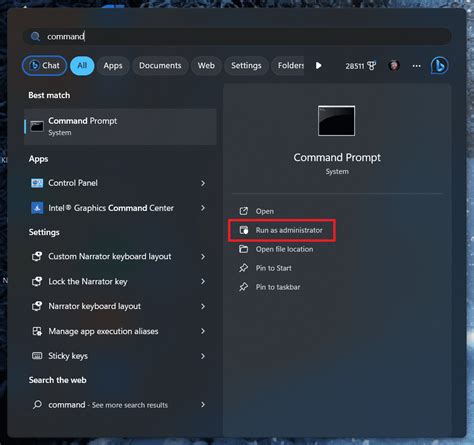The height and width of the screenshot is (445, 474).
Task: Choose Pin to Start
Action: [x=273, y=268]
